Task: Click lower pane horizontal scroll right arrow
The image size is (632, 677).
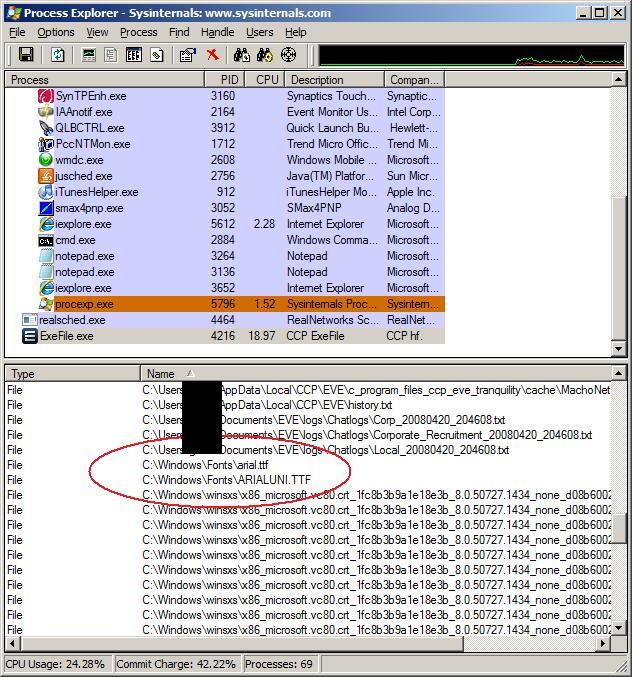Action: click(604, 644)
